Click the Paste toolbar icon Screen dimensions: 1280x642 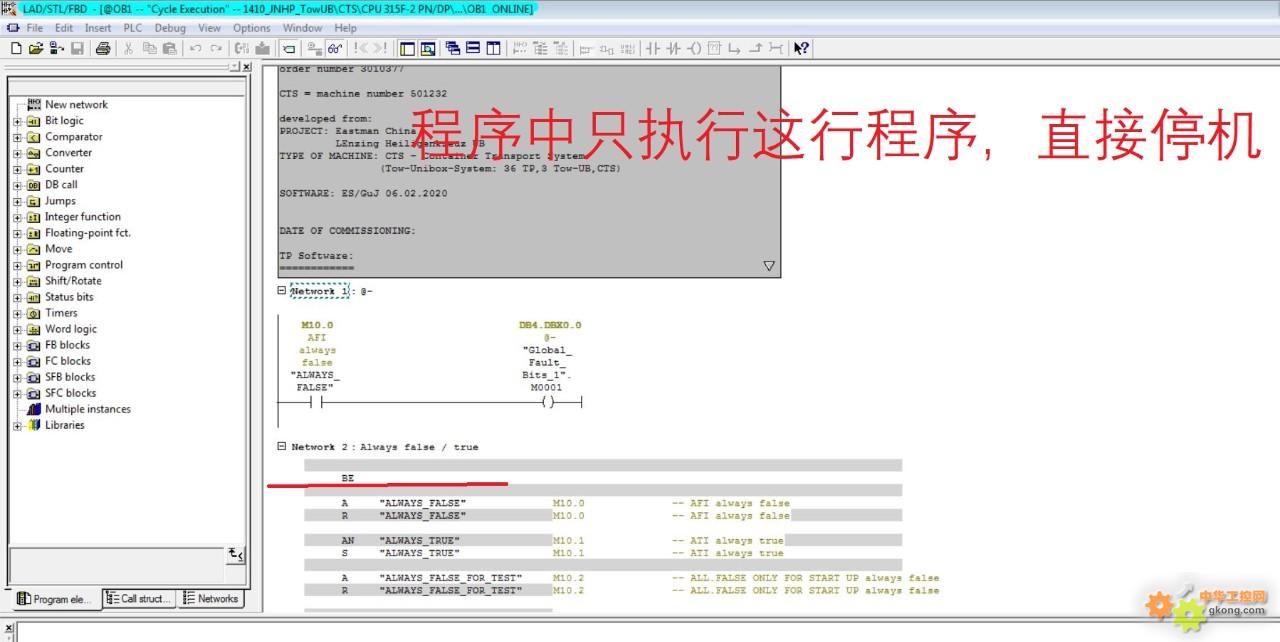pos(169,48)
